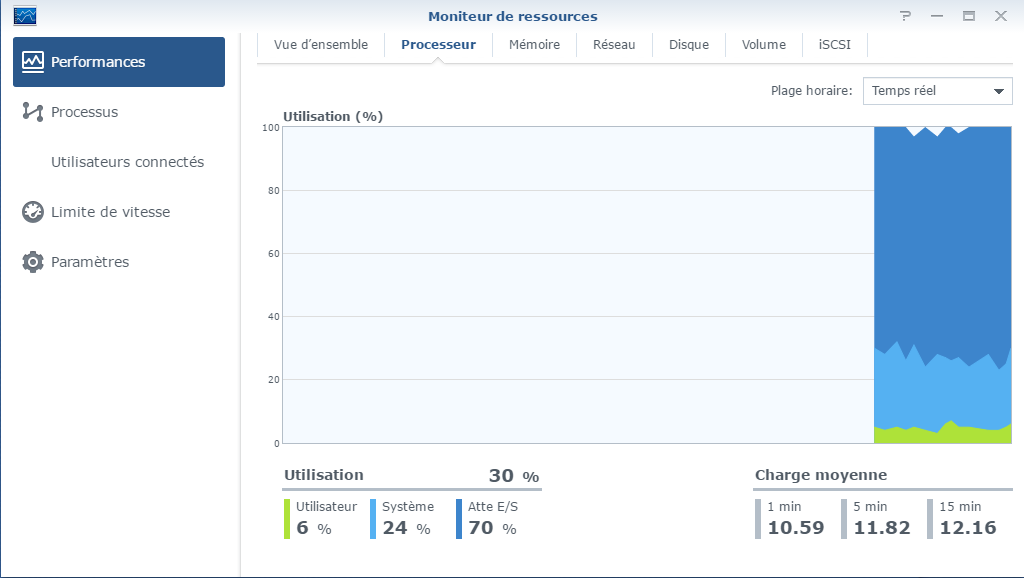Click the Paramètres gear icon

[x=33, y=262]
